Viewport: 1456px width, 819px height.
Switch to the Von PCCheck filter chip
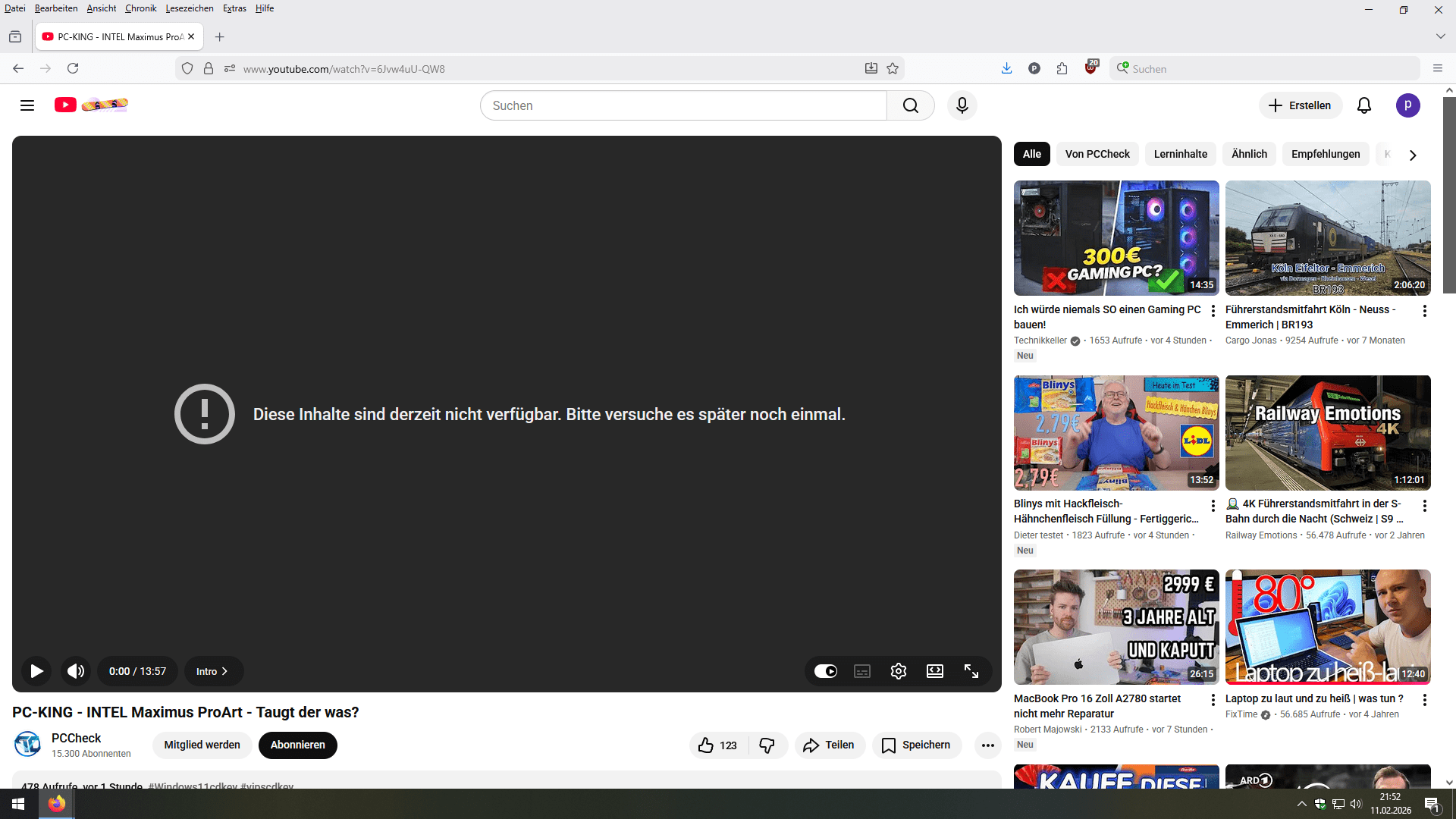[1097, 154]
